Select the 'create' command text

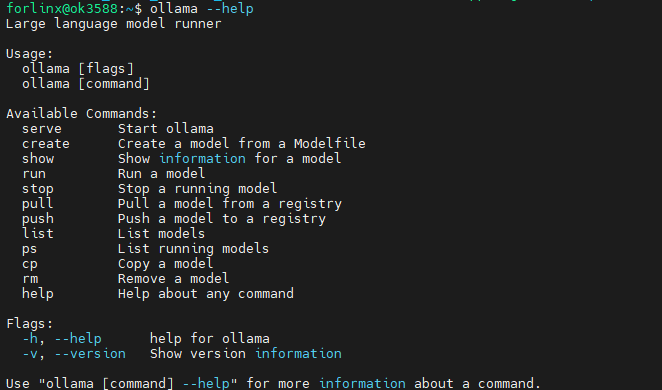pos(46,144)
